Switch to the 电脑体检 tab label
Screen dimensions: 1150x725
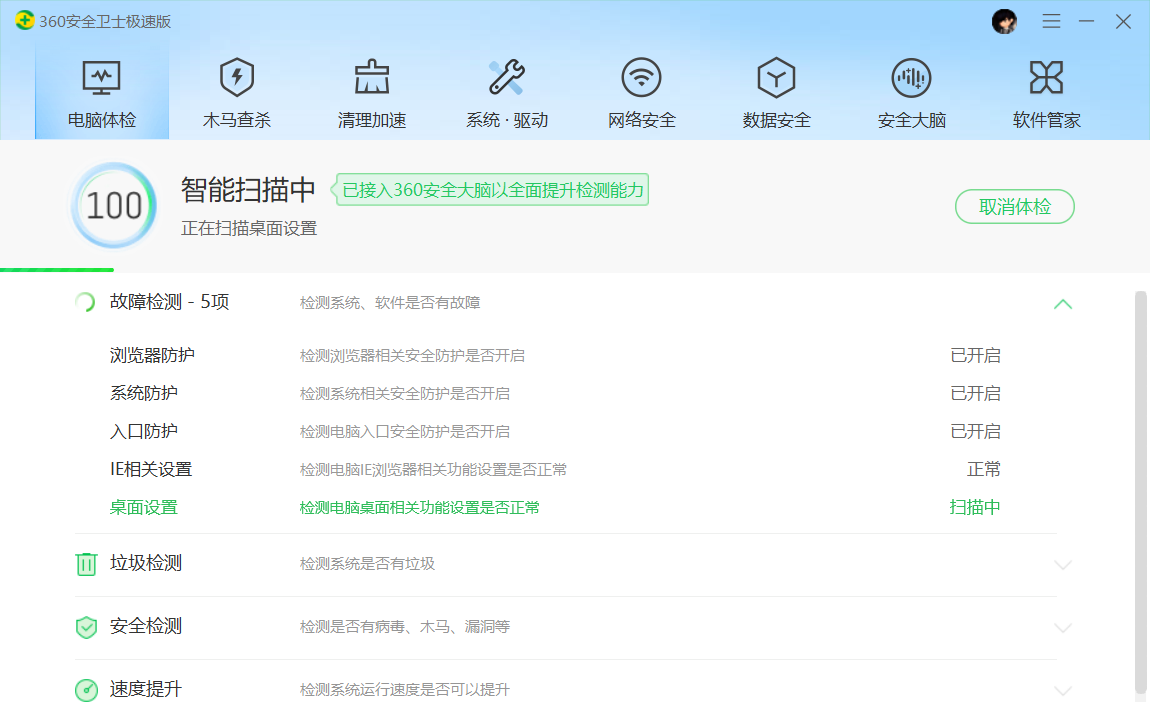[101, 120]
